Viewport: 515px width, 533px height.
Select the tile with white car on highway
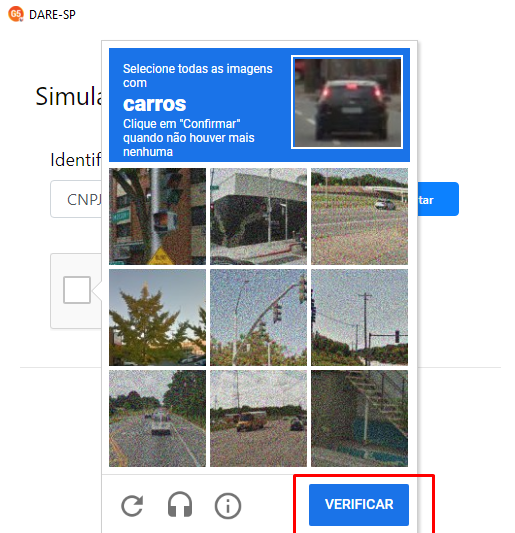point(359,216)
